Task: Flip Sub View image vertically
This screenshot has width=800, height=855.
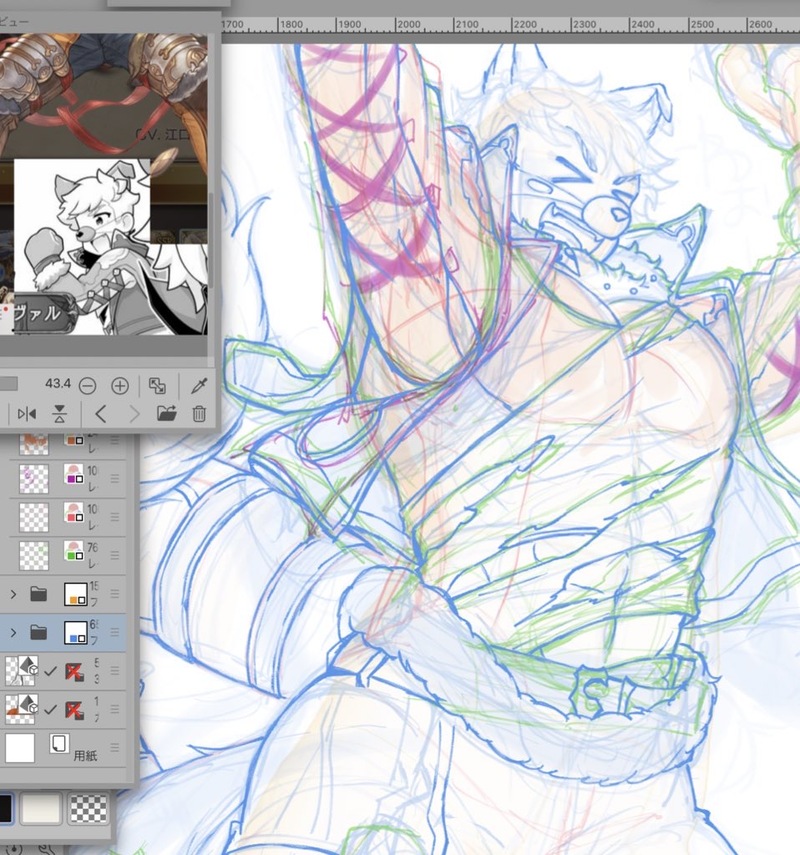Action: pyautogui.click(x=60, y=414)
